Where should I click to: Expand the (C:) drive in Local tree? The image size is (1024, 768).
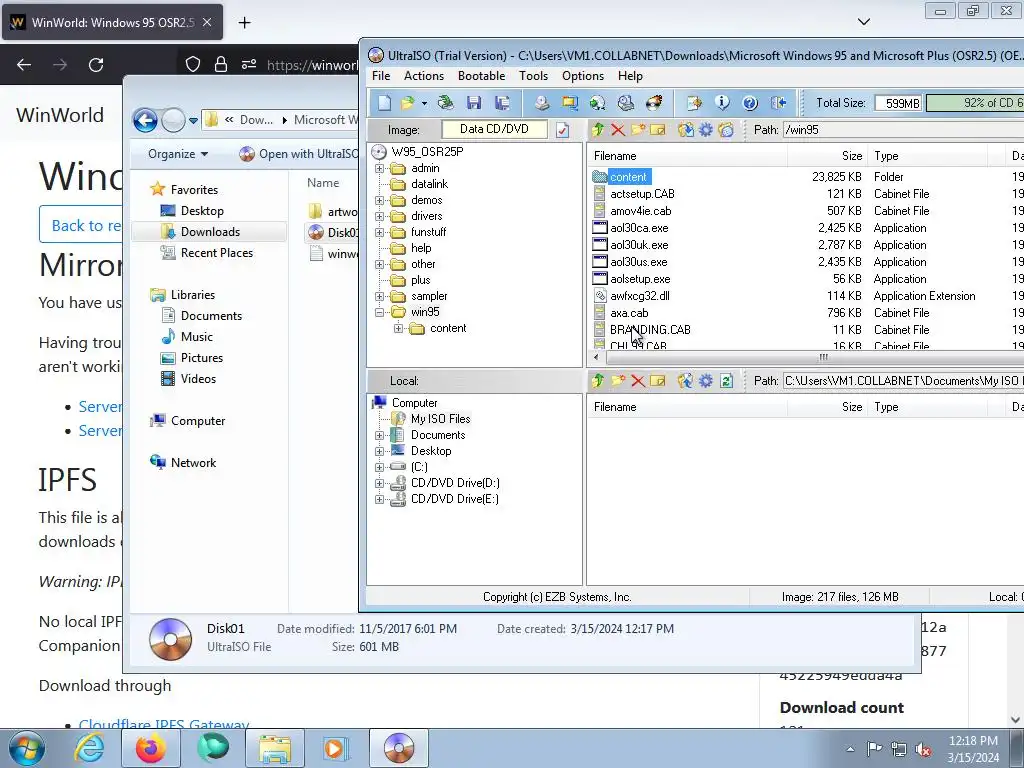[x=379, y=467]
